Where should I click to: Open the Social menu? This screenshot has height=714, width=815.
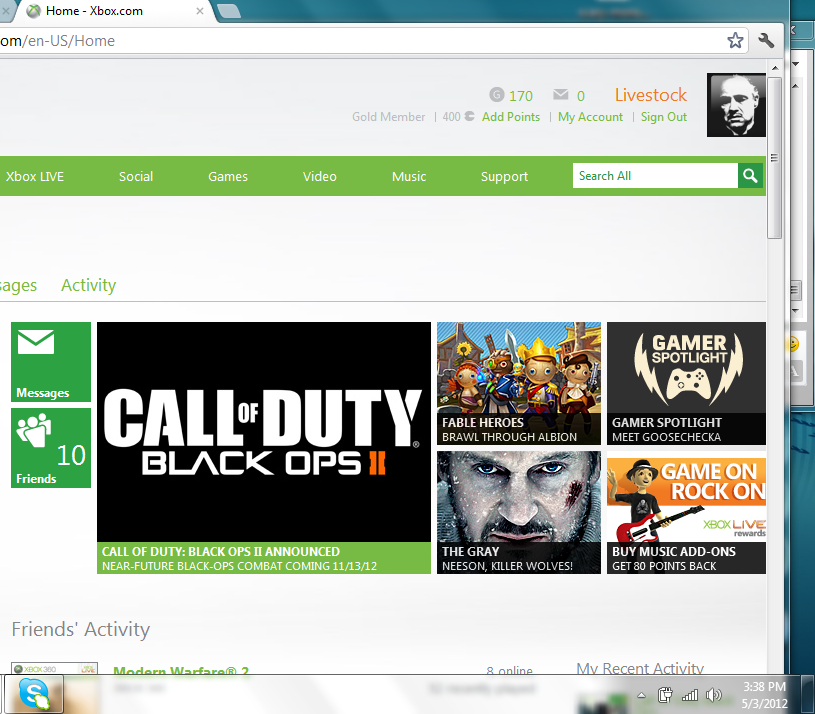[136, 176]
